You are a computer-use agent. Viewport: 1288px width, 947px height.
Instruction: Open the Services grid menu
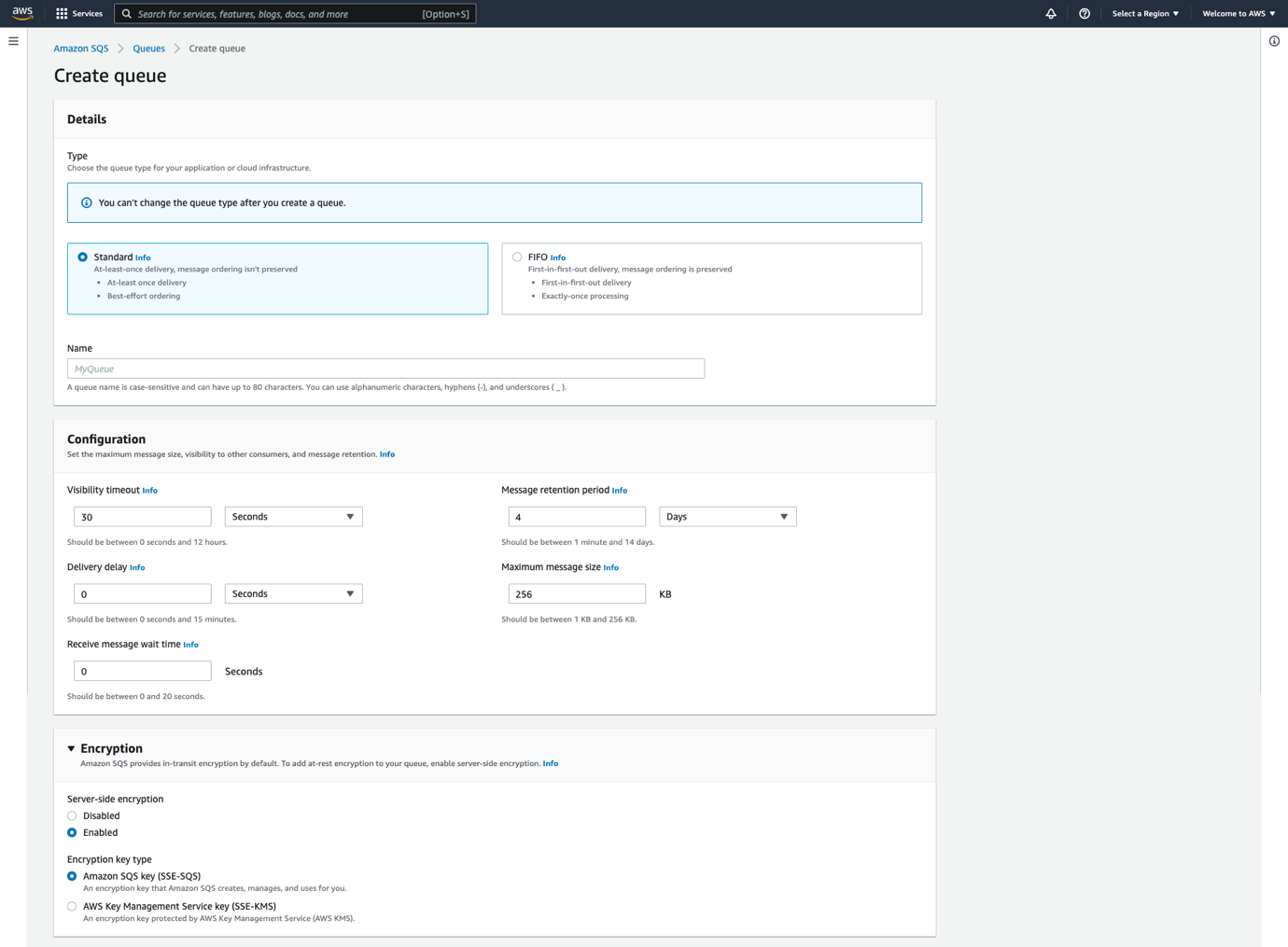click(x=62, y=14)
